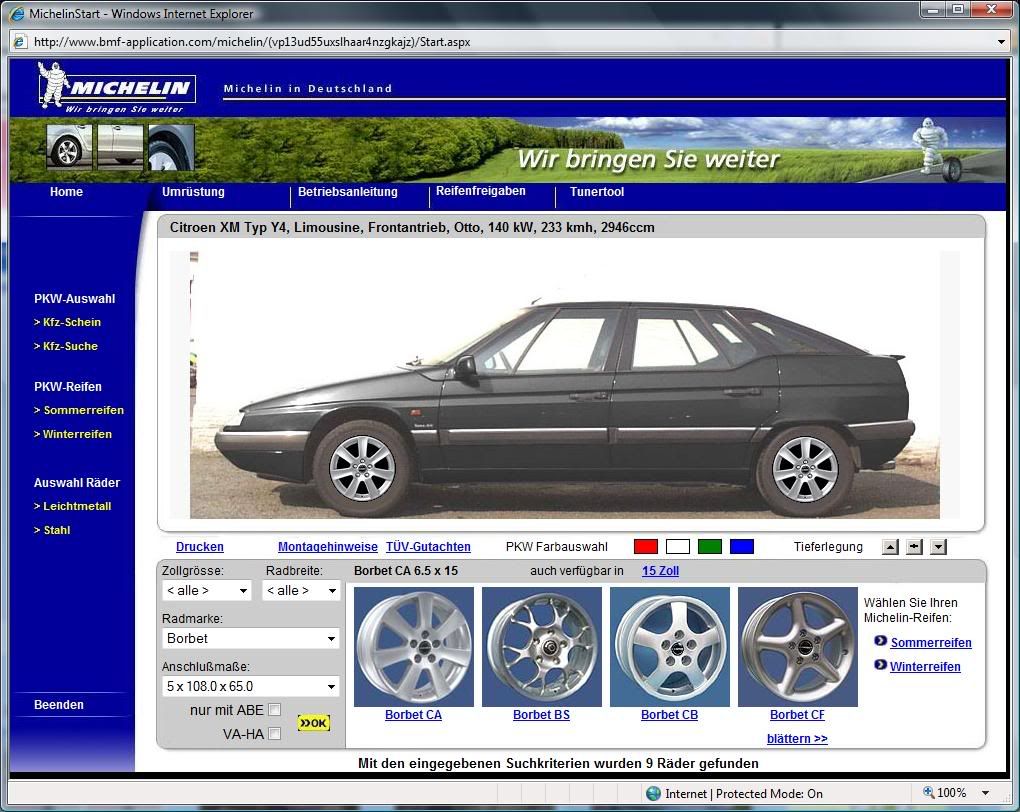Go to the Home menu item
The image size is (1020, 812).
66,192
